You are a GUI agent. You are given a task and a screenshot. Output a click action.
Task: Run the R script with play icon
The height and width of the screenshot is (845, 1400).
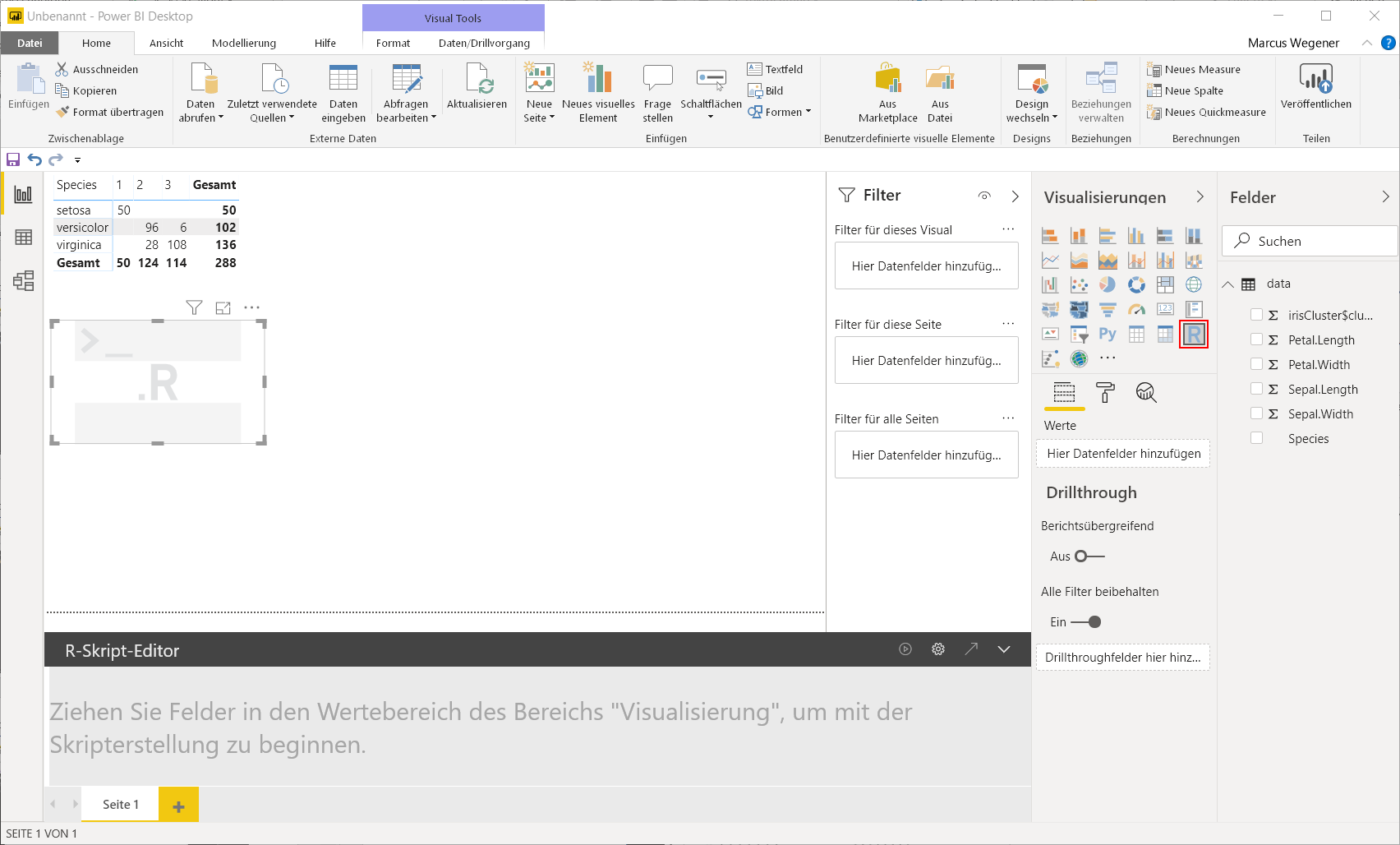coord(905,649)
